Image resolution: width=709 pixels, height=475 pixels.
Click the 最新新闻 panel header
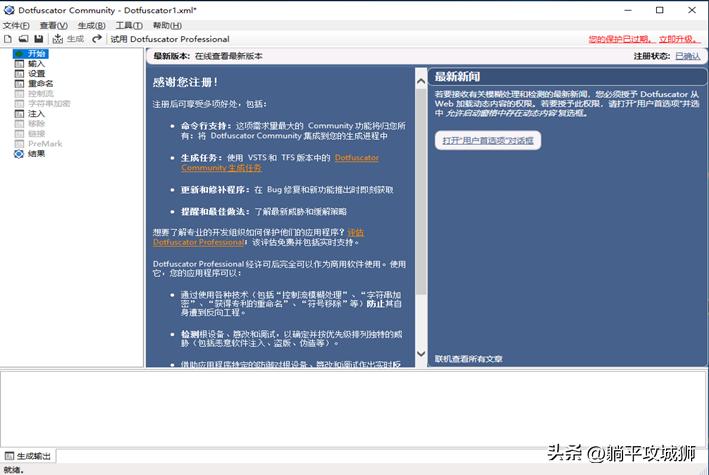[x=567, y=77]
